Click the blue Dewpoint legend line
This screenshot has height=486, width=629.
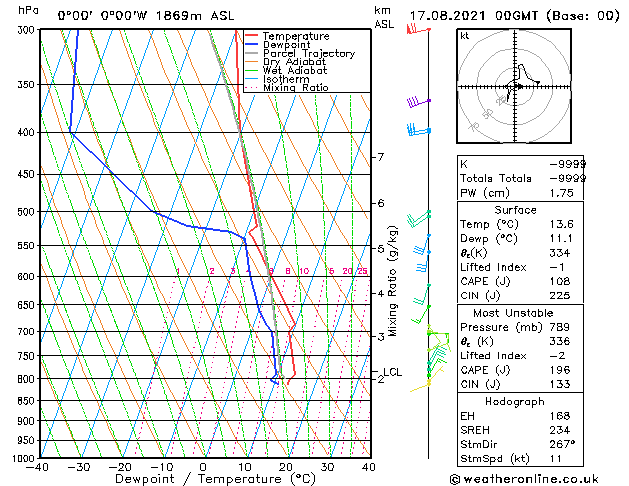(x=251, y=44)
